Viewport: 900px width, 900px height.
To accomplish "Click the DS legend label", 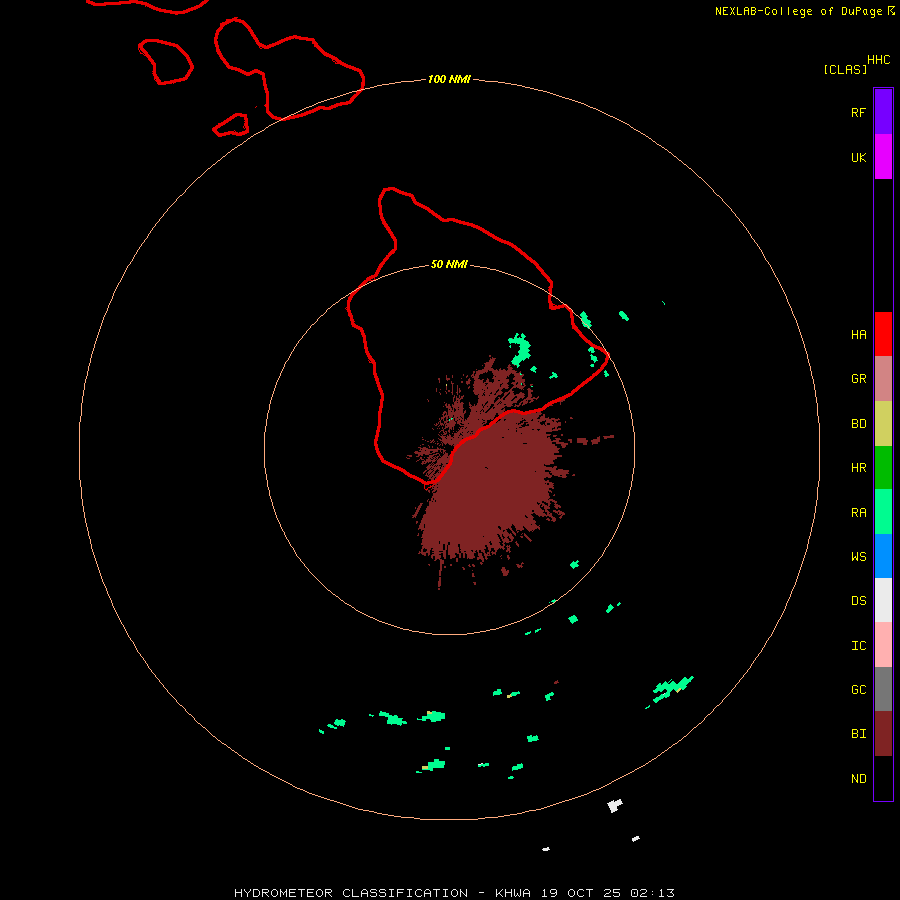I will (x=858, y=601).
